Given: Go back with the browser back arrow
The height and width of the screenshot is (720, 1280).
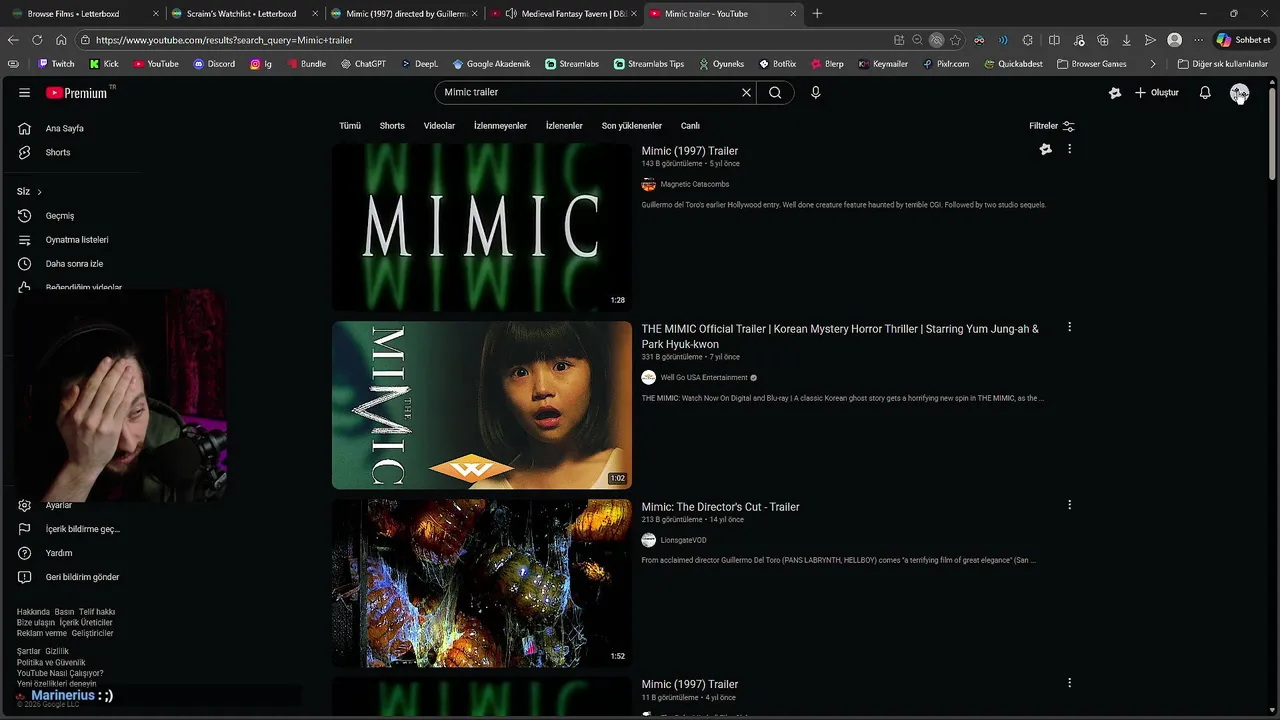Looking at the screenshot, I should pyautogui.click(x=13, y=40).
